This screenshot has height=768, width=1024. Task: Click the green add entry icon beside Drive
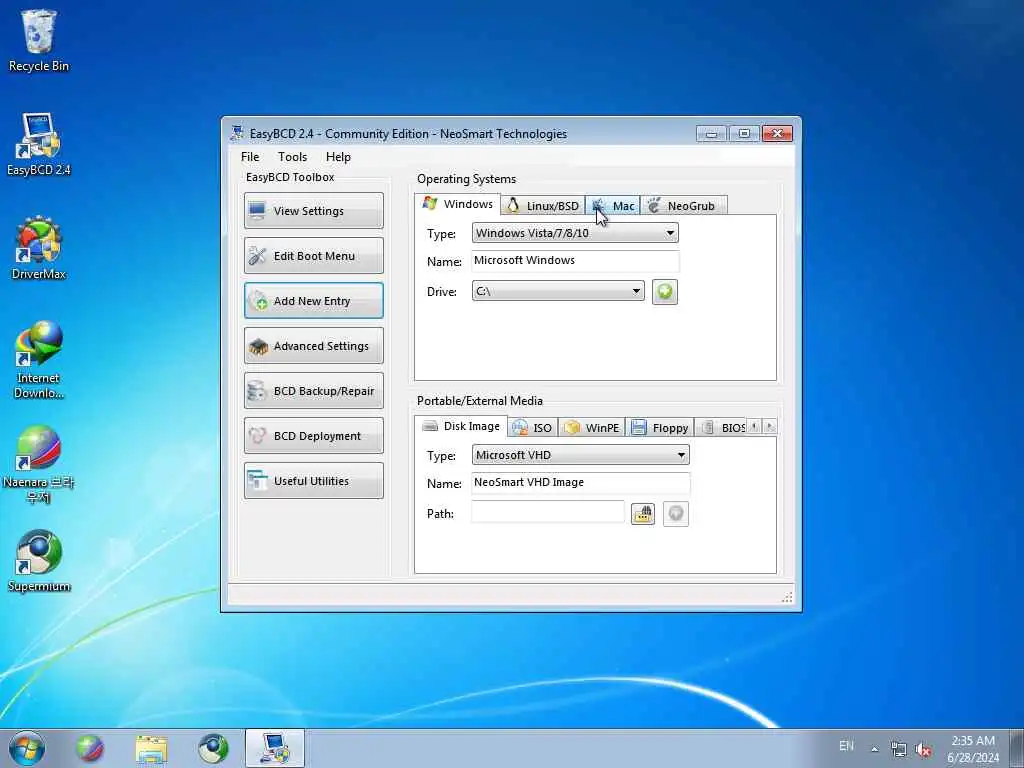[x=665, y=291]
